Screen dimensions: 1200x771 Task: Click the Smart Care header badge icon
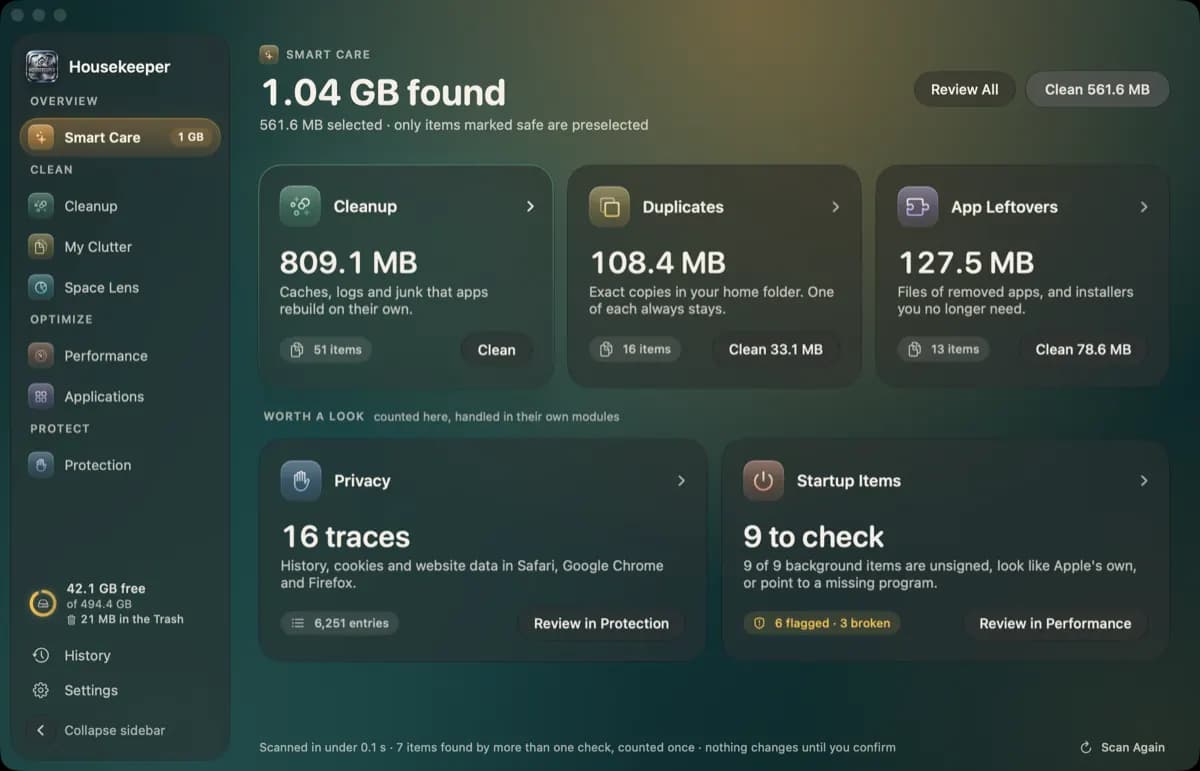tap(268, 54)
